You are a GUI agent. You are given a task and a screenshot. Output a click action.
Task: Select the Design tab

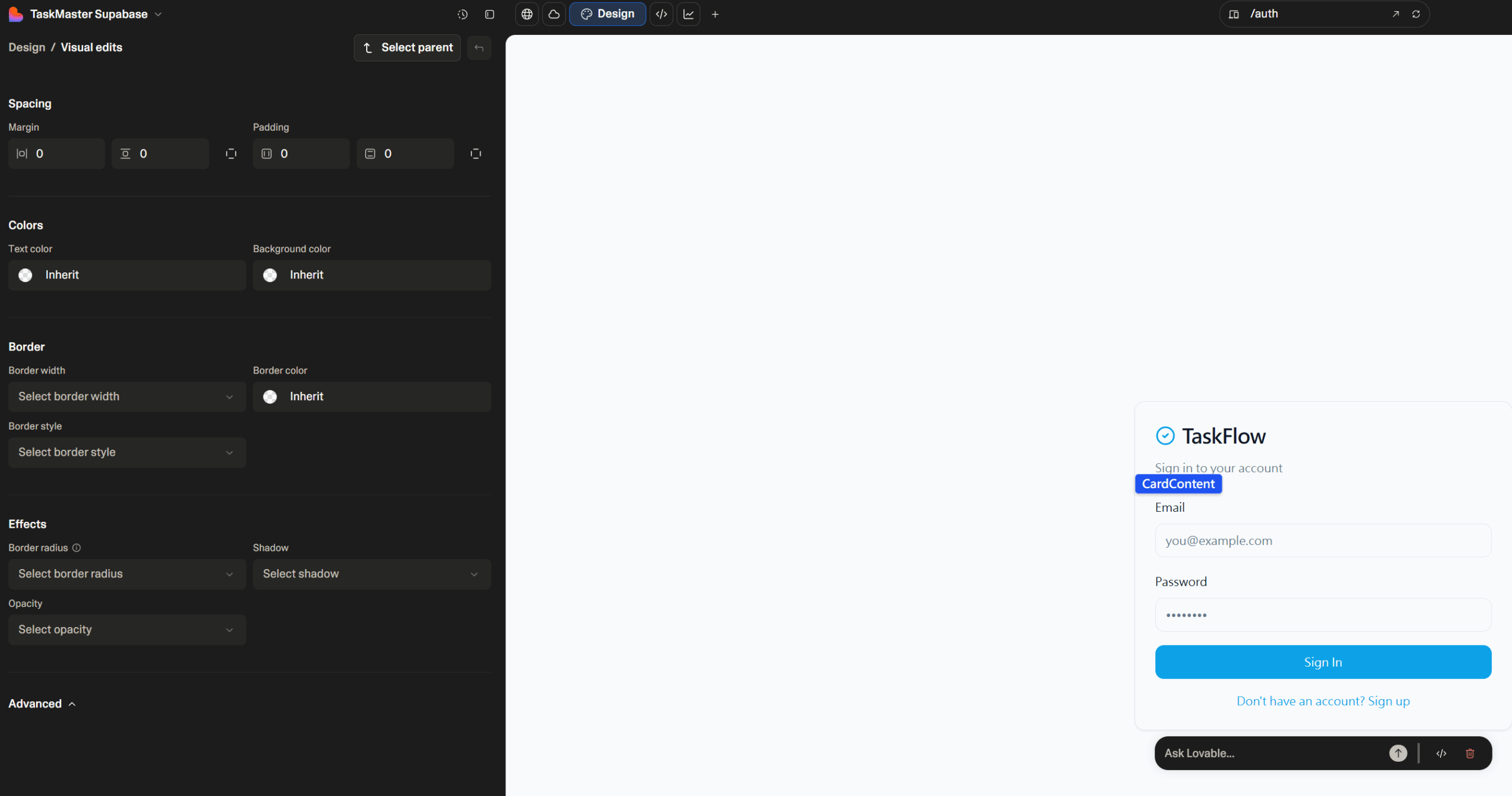607,14
